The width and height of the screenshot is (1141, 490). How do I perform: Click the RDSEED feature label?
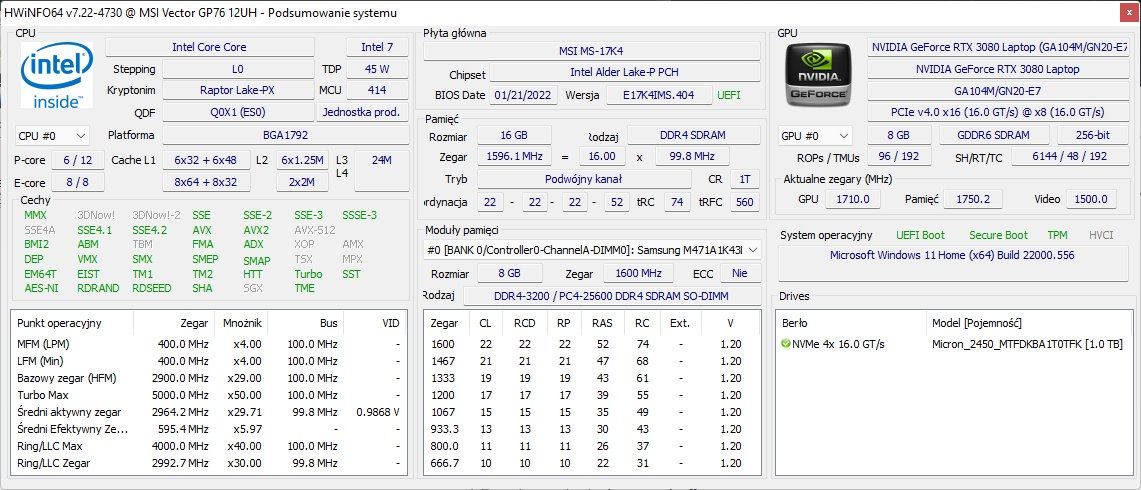(x=152, y=288)
